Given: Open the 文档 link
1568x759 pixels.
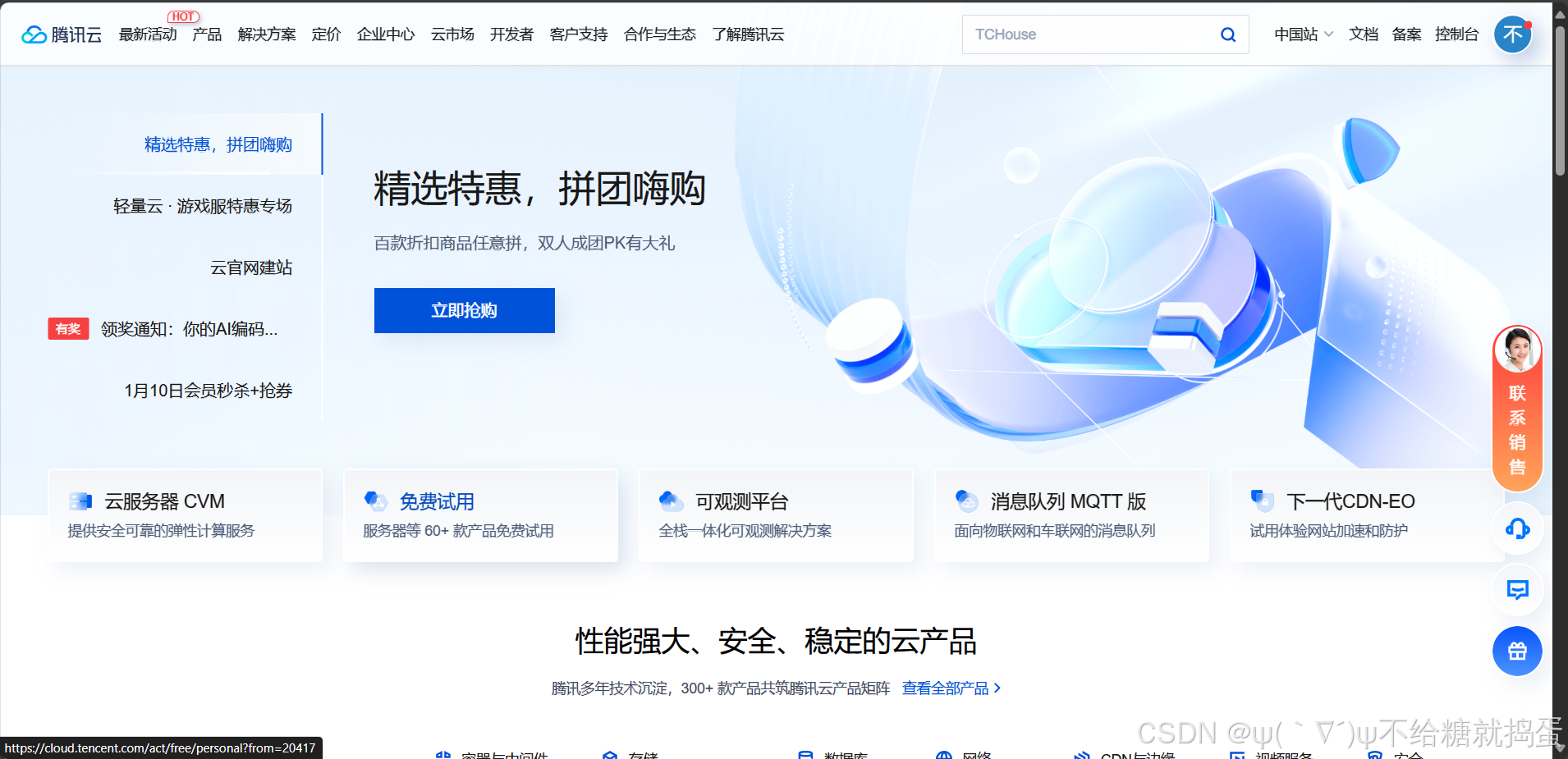Looking at the screenshot, I should pos(1364,34).
